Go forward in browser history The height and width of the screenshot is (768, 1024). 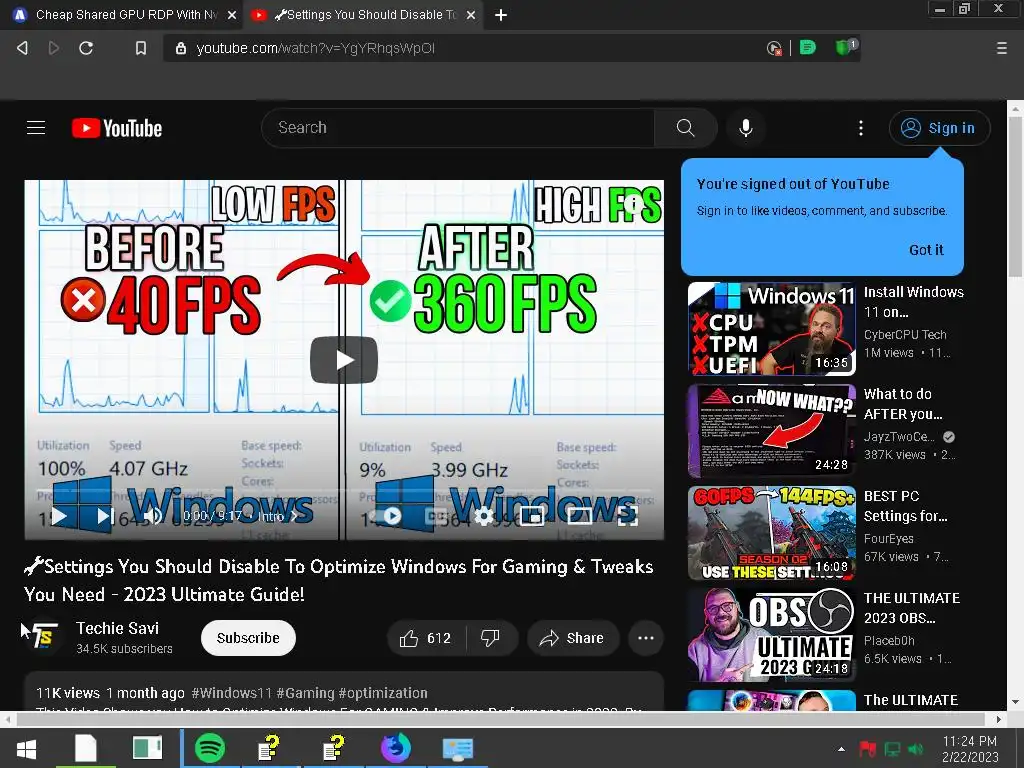click(54, 48)
